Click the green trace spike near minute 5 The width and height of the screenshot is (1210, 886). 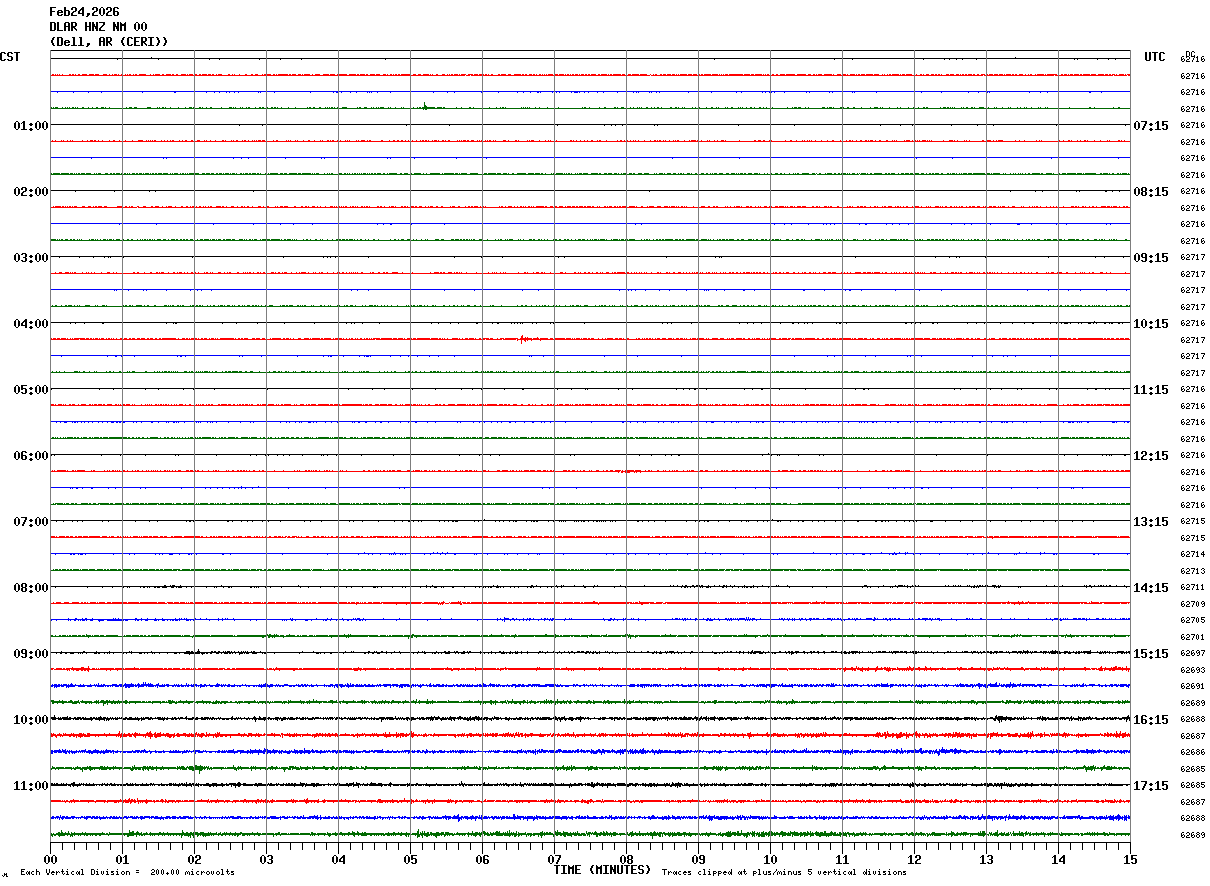pos(425,105)
